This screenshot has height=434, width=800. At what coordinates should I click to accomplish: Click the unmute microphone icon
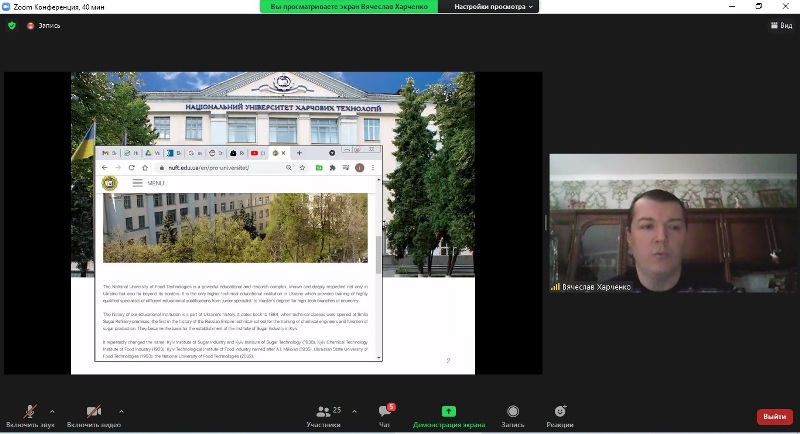[30, 411]
